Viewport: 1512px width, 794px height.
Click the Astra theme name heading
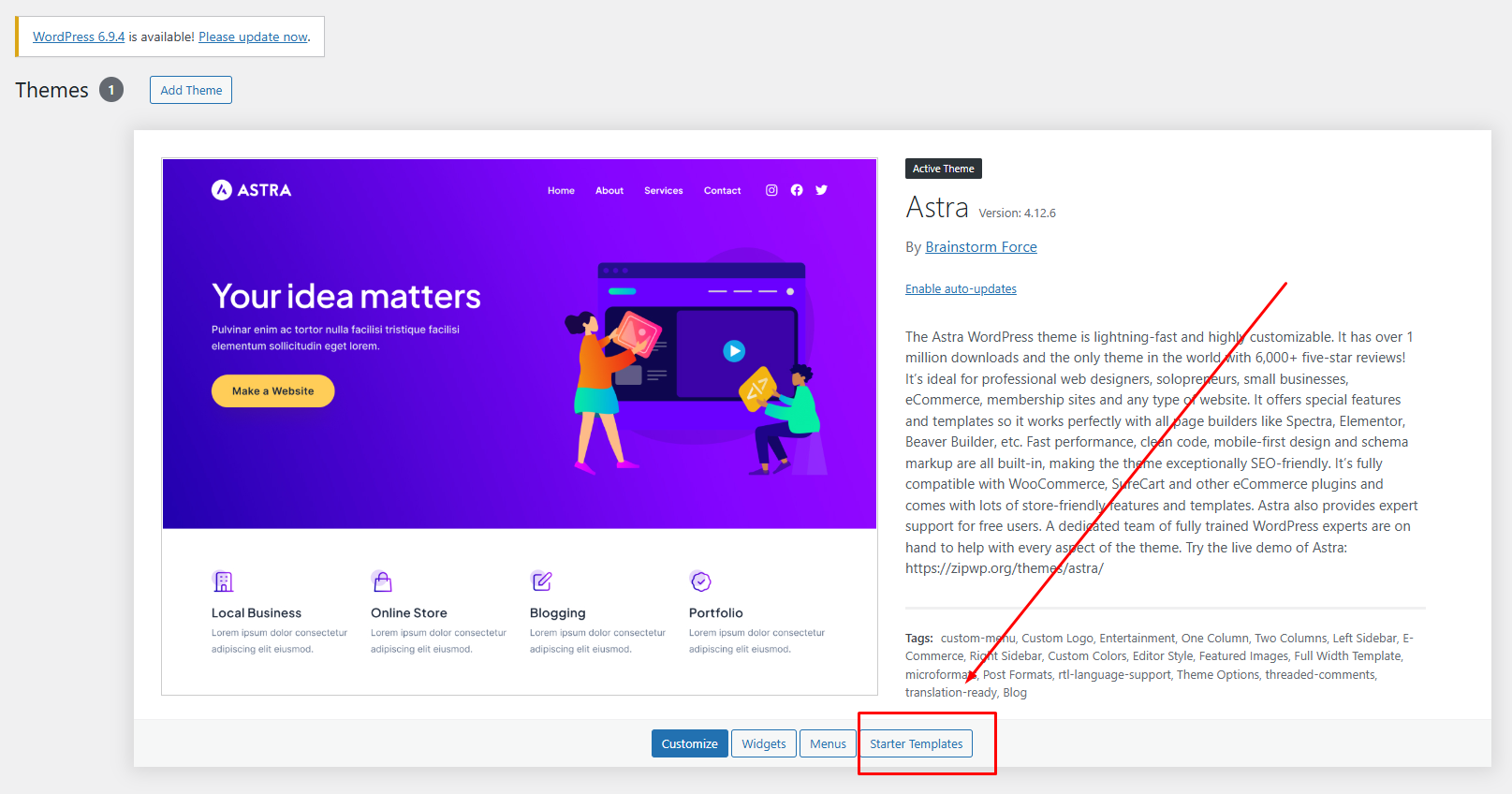pos(937,207)
